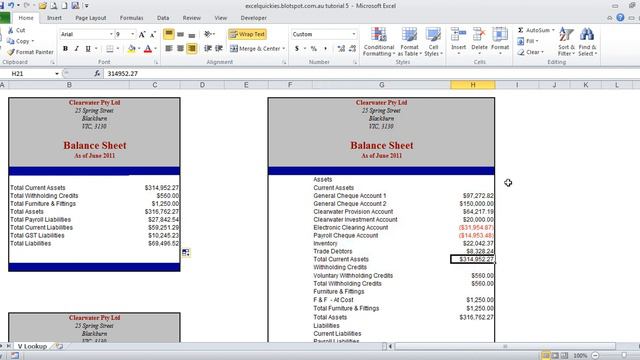Increase font size with Grow Font

click(x=142, y=34)
